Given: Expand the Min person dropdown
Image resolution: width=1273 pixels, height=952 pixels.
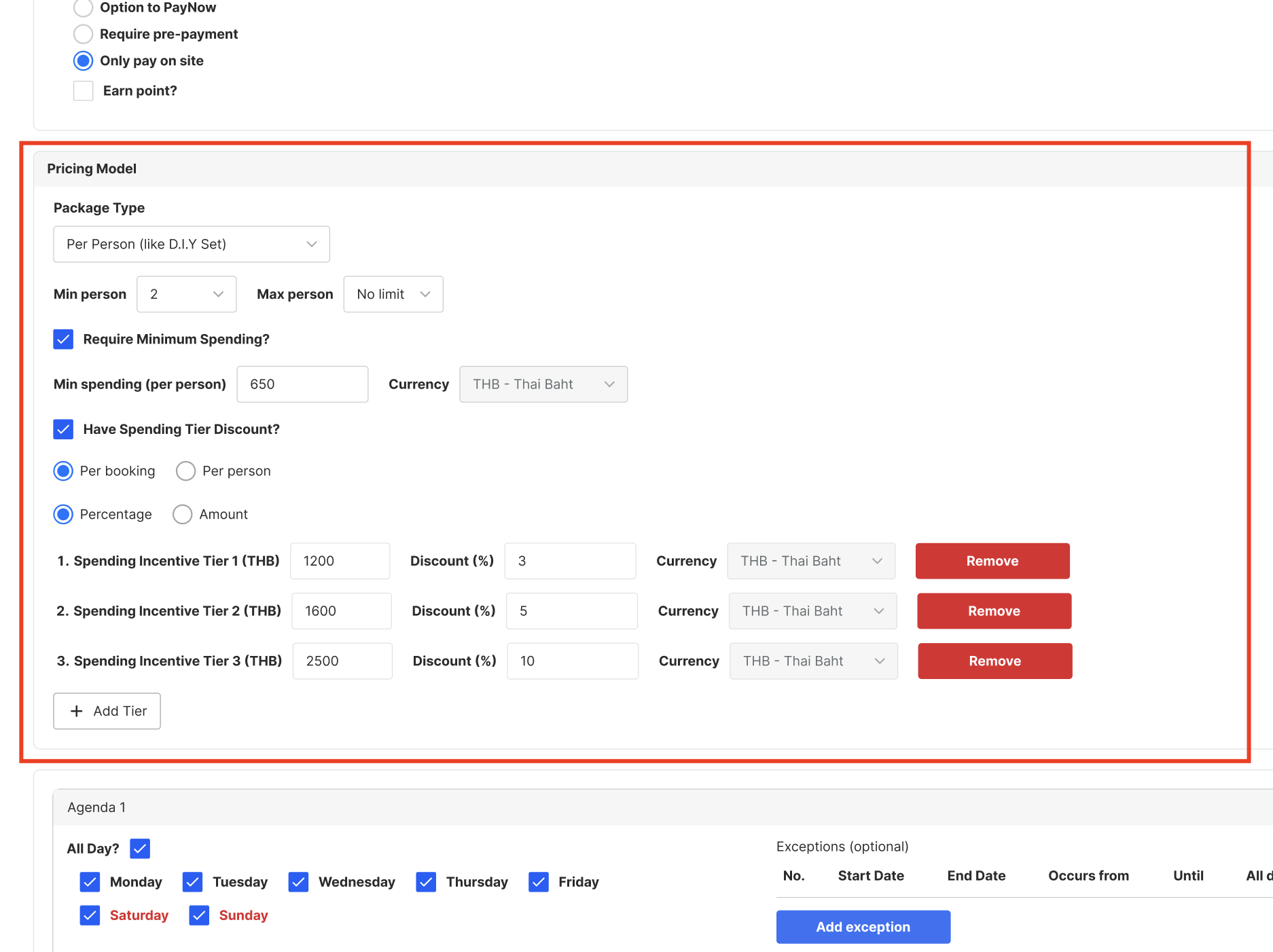Looking at the screenshot, I should pyautogui.click(x=186, y=294).
